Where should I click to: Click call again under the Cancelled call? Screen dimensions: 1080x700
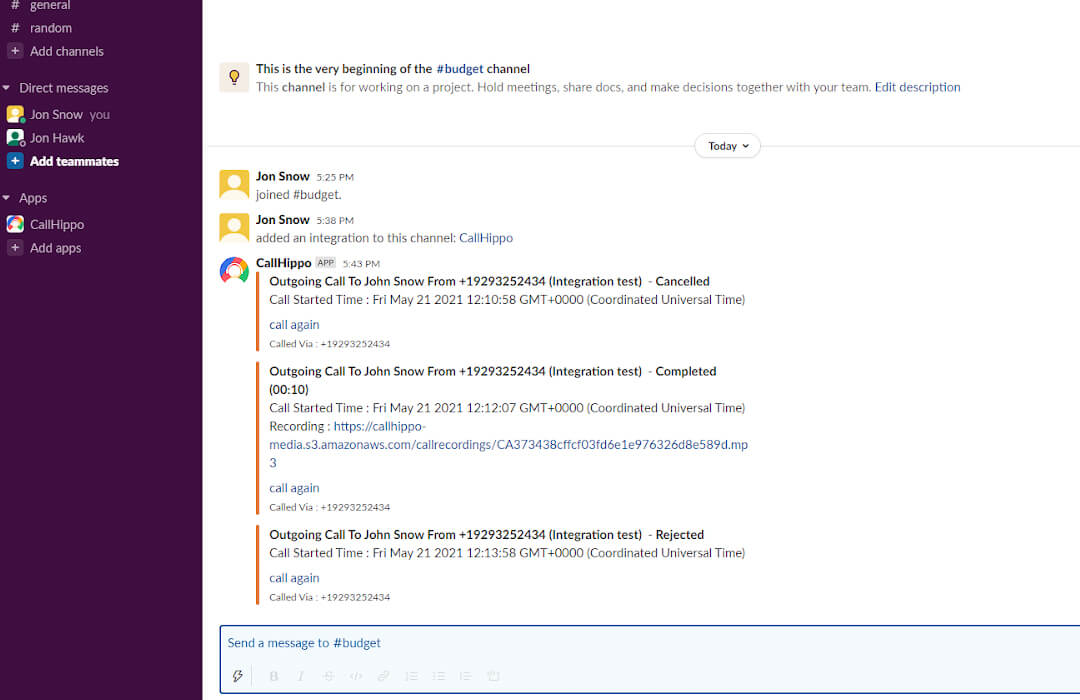click(x=294, y=325)
